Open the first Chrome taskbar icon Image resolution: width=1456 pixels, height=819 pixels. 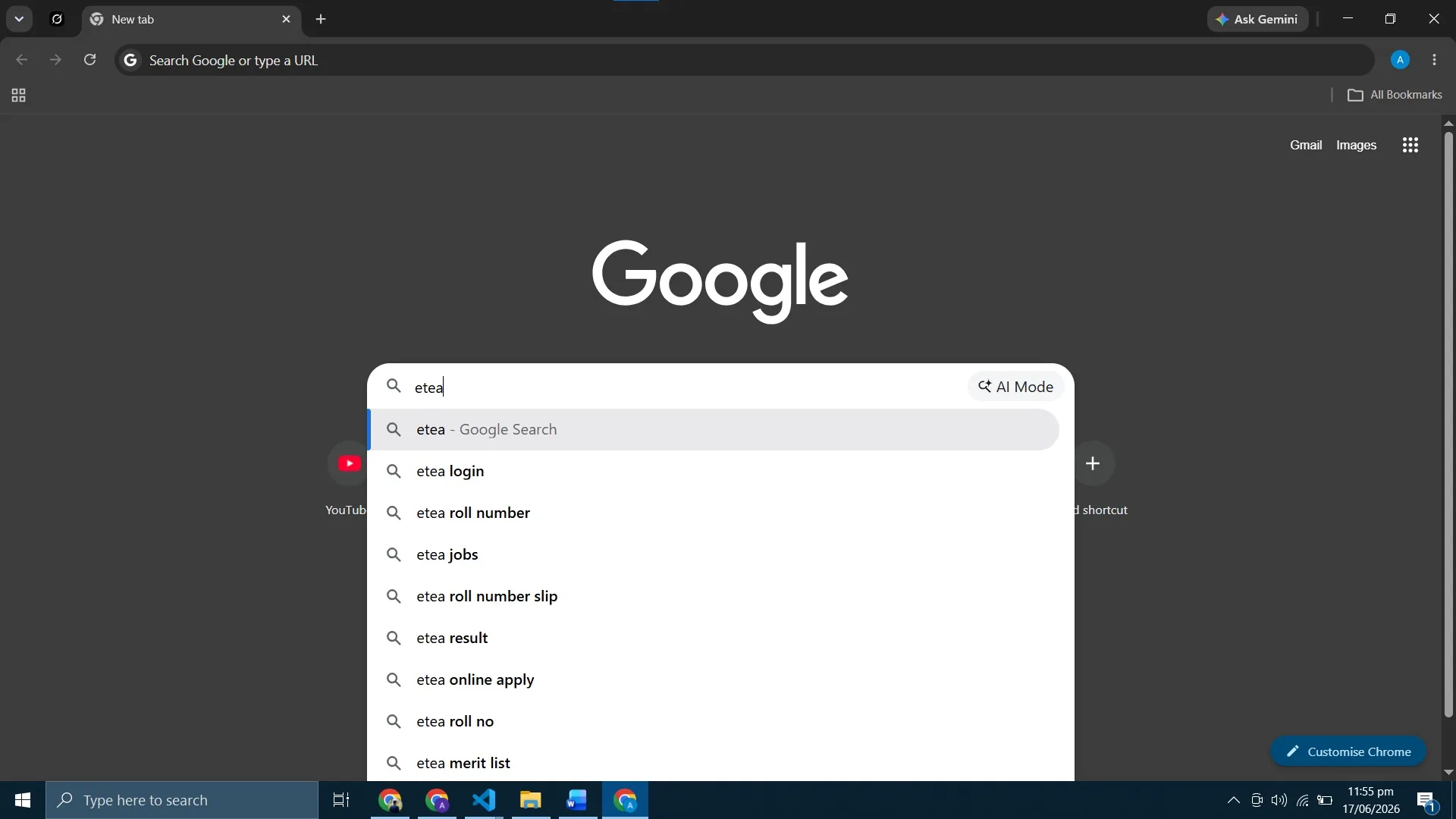coord(391,800)
